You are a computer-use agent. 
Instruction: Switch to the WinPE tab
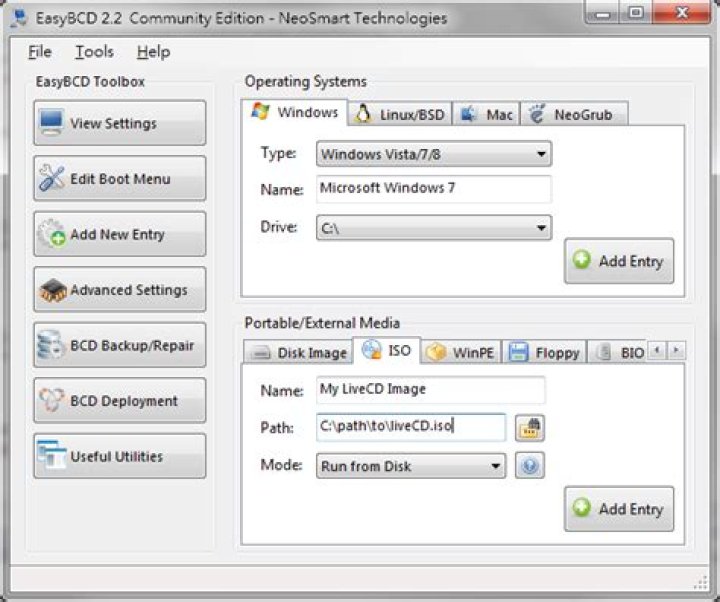(461, 352)
